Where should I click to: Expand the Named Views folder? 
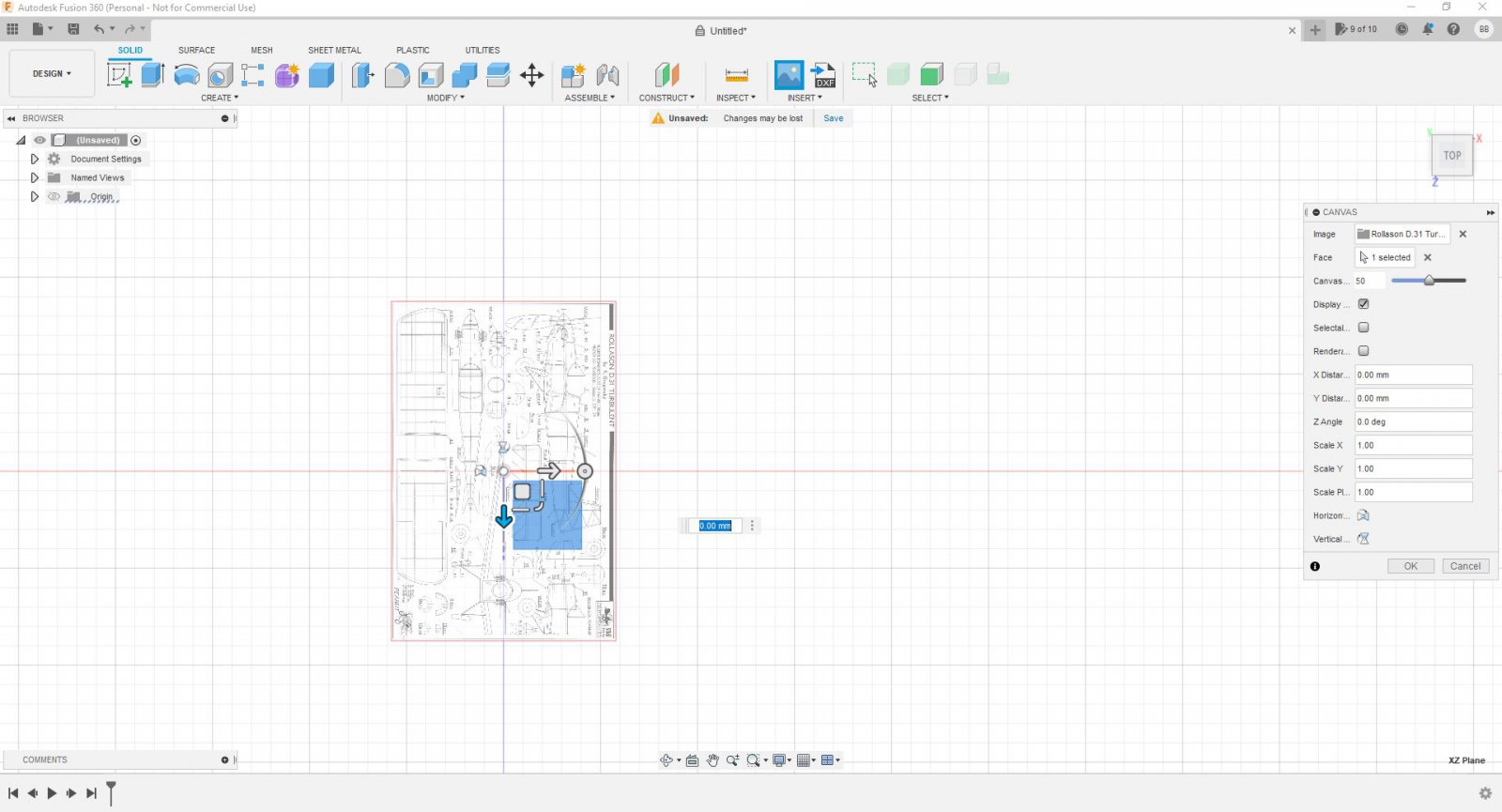(35, 177)
